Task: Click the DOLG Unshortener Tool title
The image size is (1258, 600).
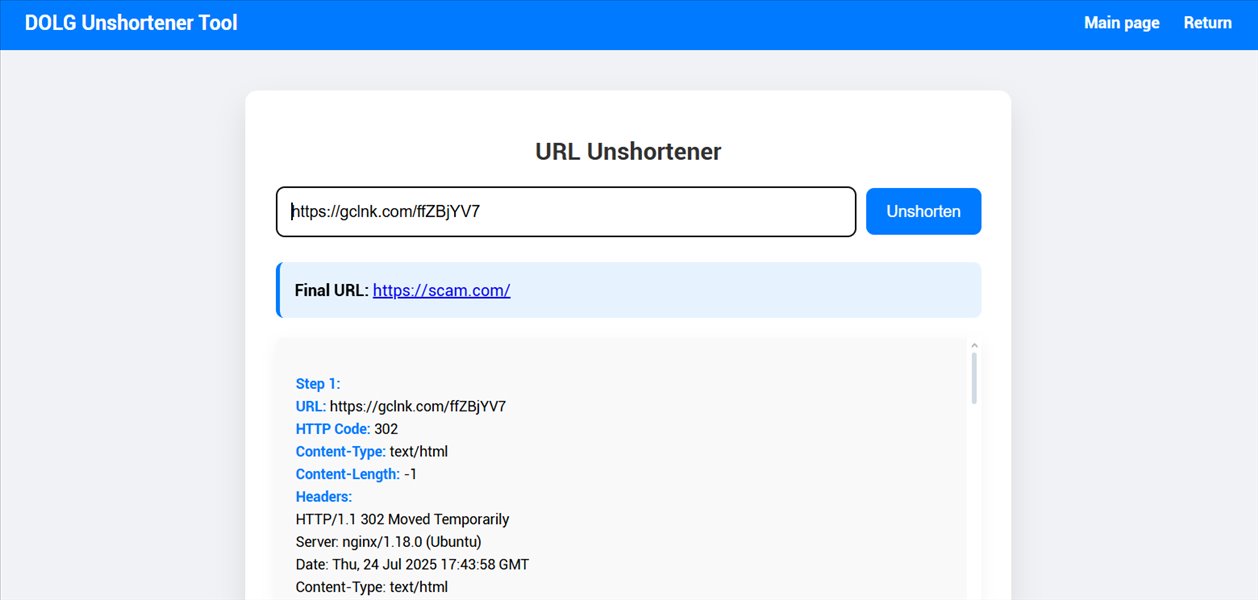Action: [x=131, y=23]
